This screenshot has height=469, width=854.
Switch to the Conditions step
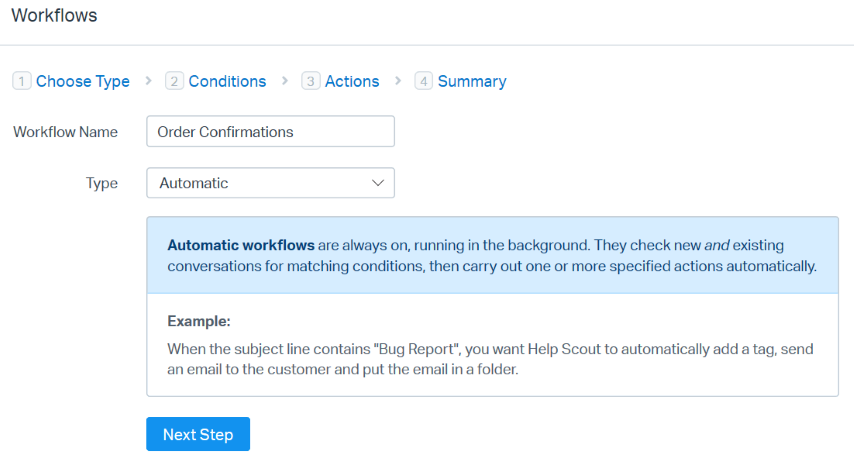click(227, 82)
